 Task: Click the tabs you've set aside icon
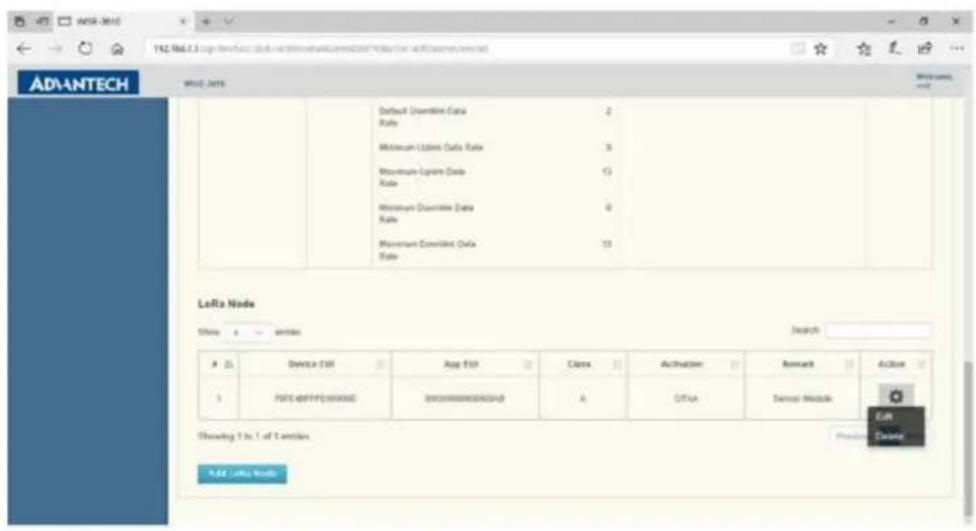coord(19,21)
